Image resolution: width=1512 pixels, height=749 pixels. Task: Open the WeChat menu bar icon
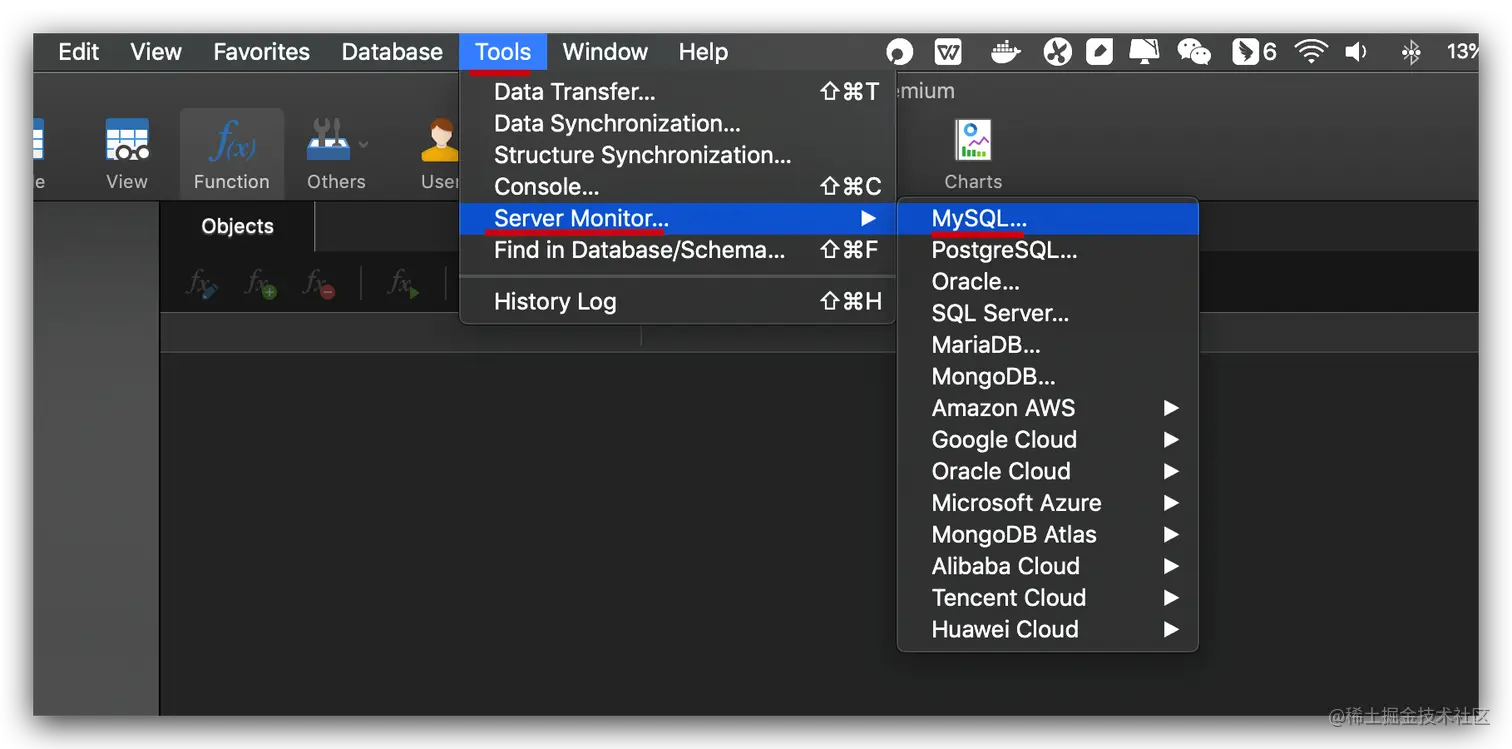(1194, 52)
